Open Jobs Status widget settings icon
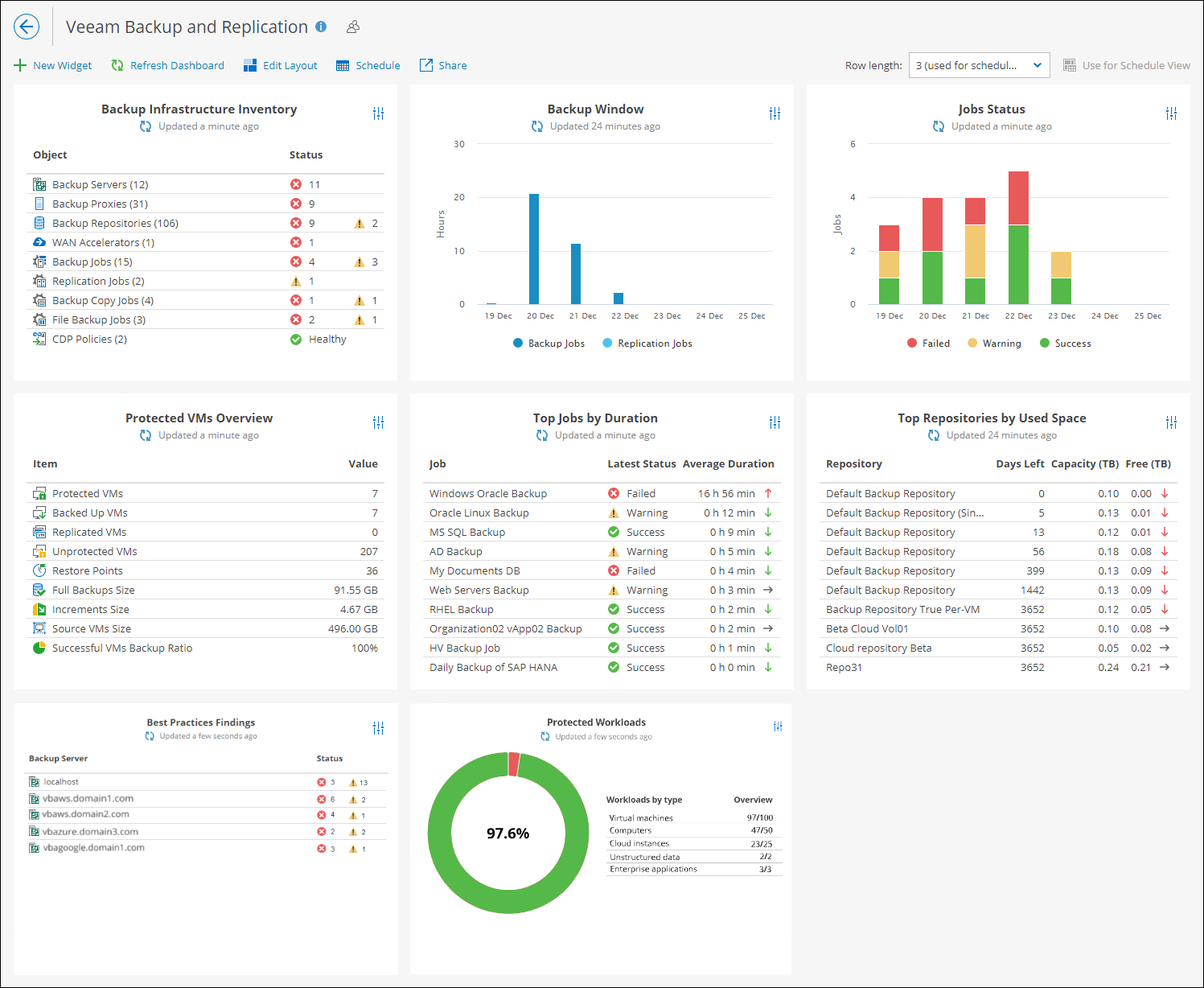This screenshot has height=988, width=1204. tap(1171, 113)
